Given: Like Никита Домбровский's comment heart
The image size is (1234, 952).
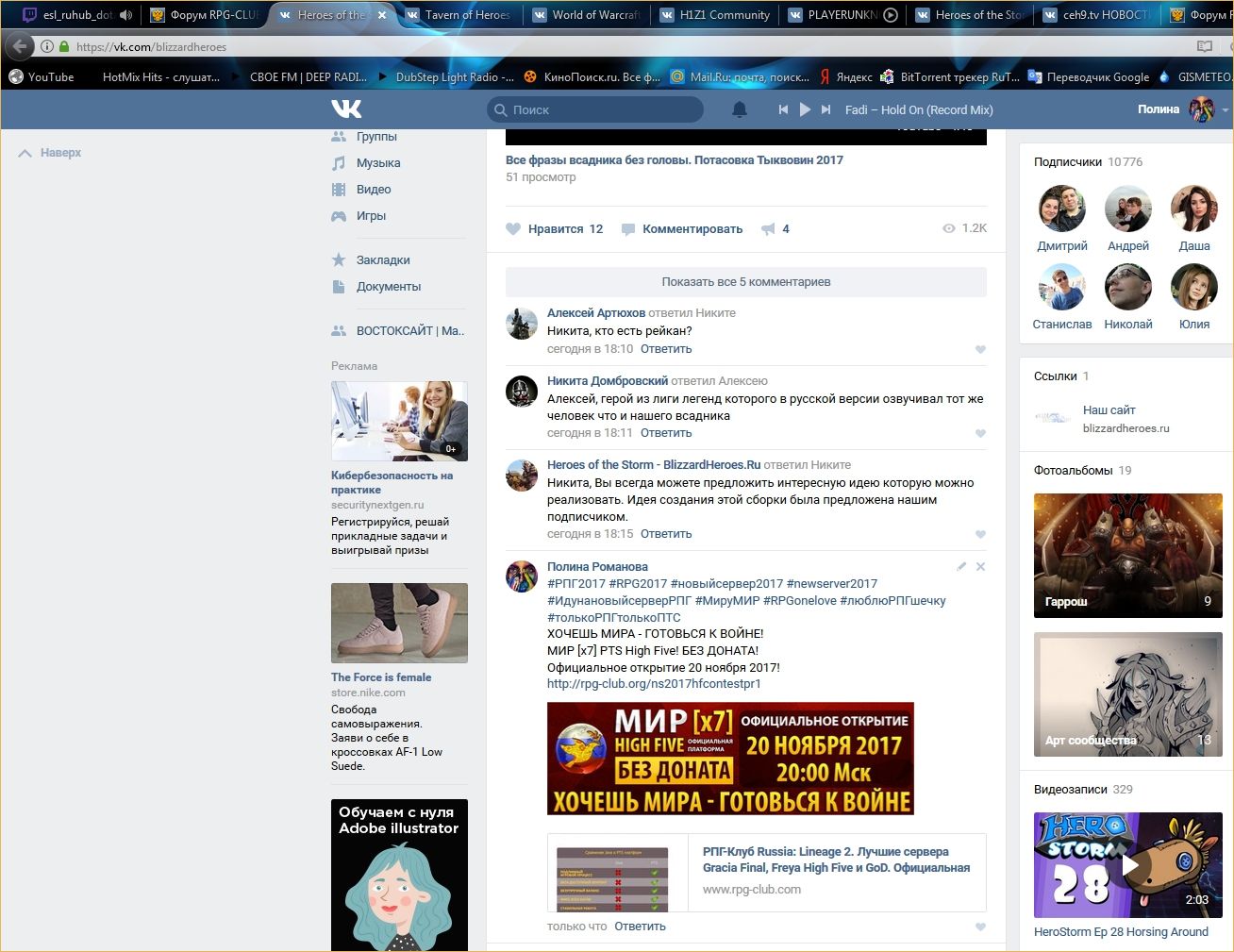Looking at the screenshot, I should pyautogui.click(x=980, y=433).
